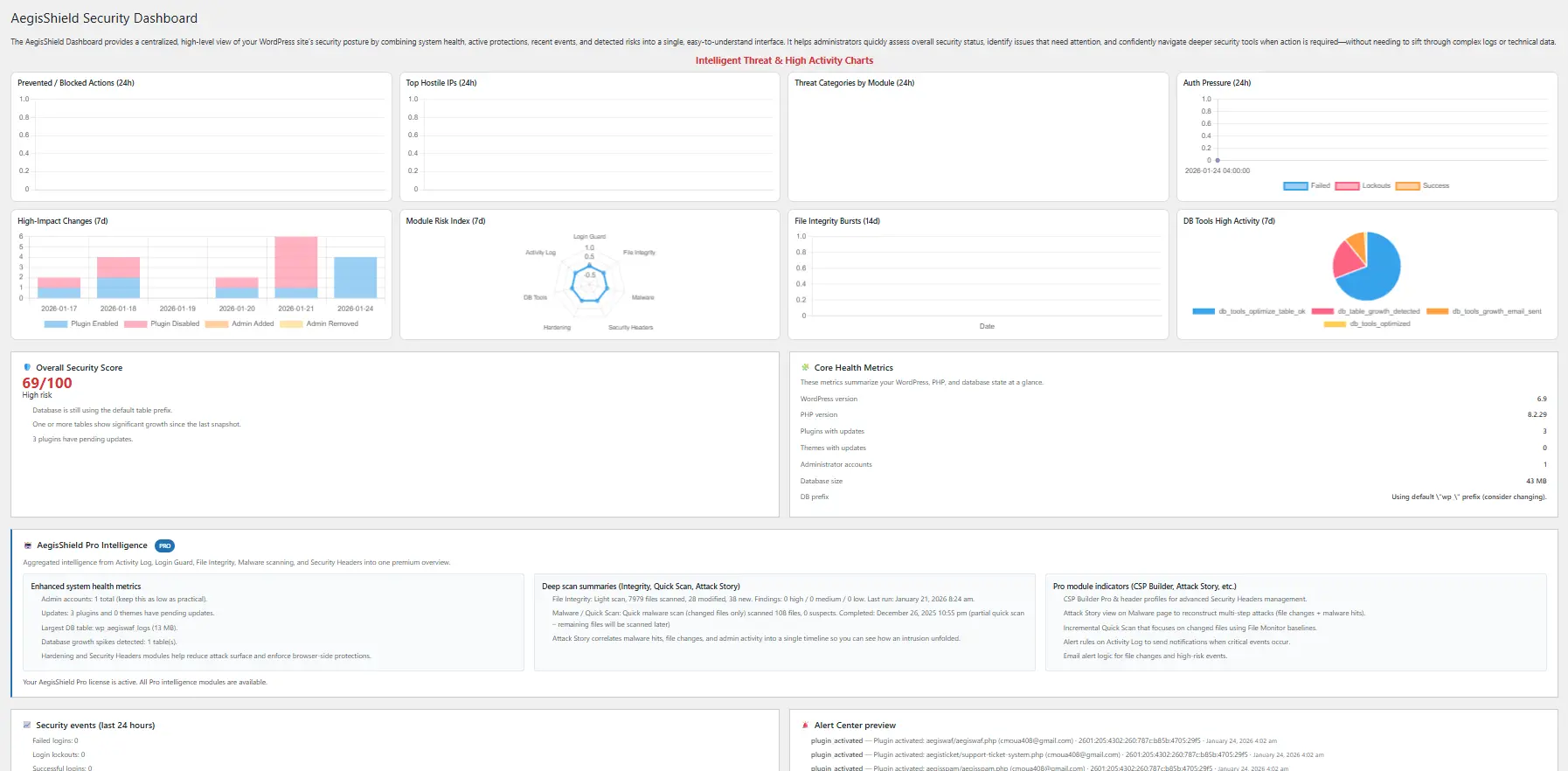This screenshot has width=1568, height=771.
Task: Hide the Plugin Enabled series via legend
Action: (81, 324)
